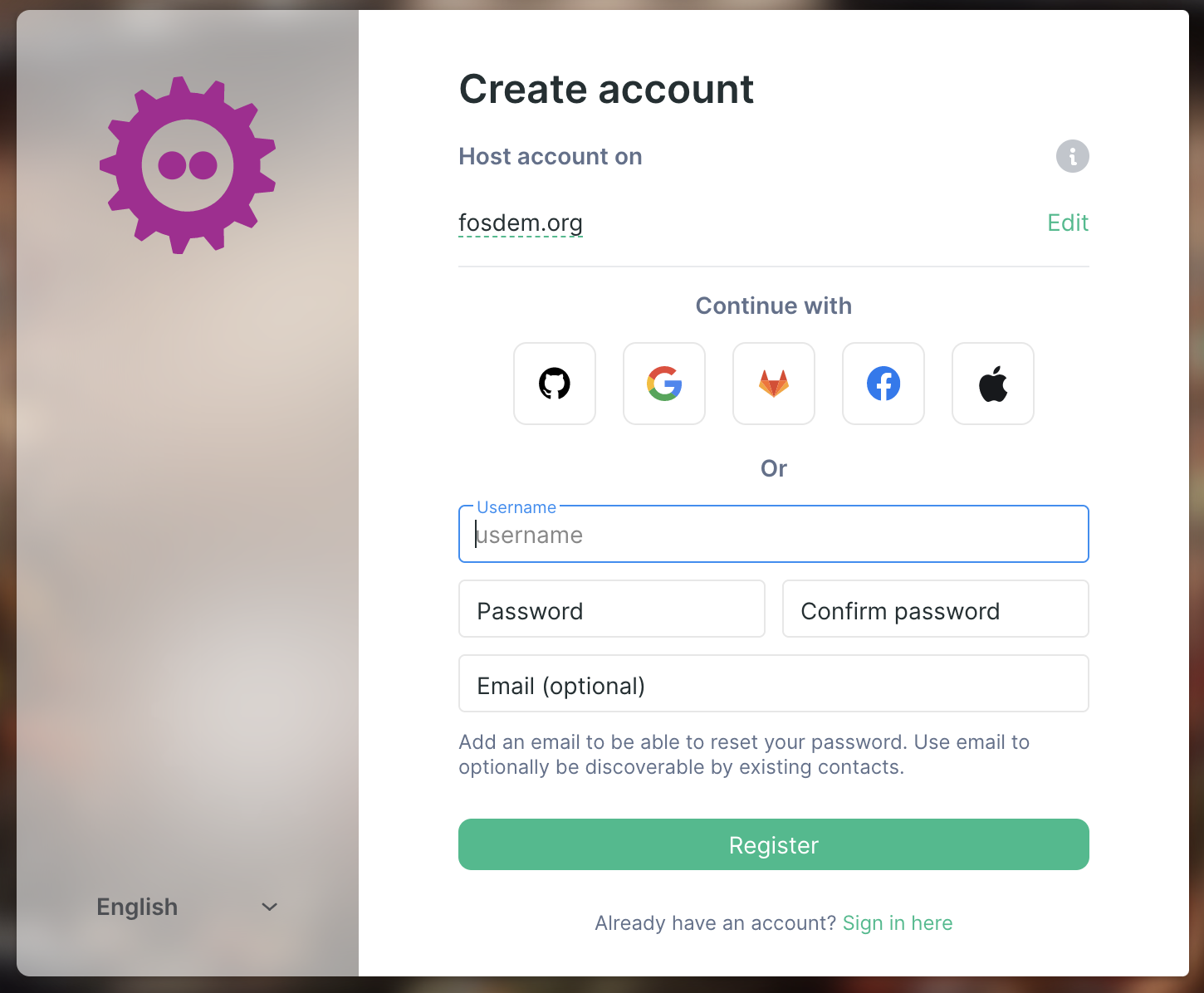This screenshot has height=993, width=1204.
Task: Click the purple FOSDEM gear logo
Action: click(188, 165)
